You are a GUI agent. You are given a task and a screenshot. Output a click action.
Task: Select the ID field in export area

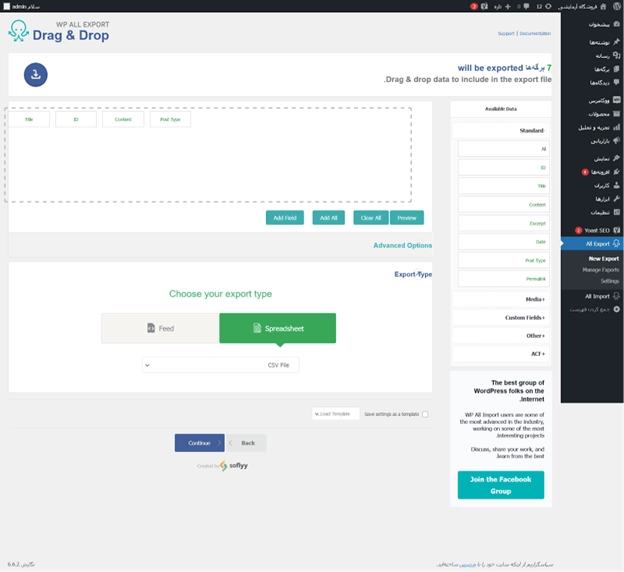click(76, 119)
